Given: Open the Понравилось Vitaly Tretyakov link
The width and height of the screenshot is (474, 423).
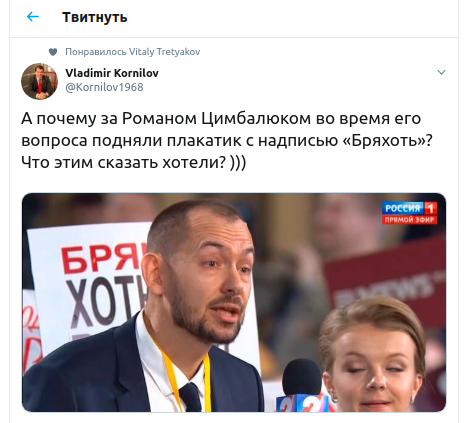Looking at the screenshot, I should click(133, 52).
